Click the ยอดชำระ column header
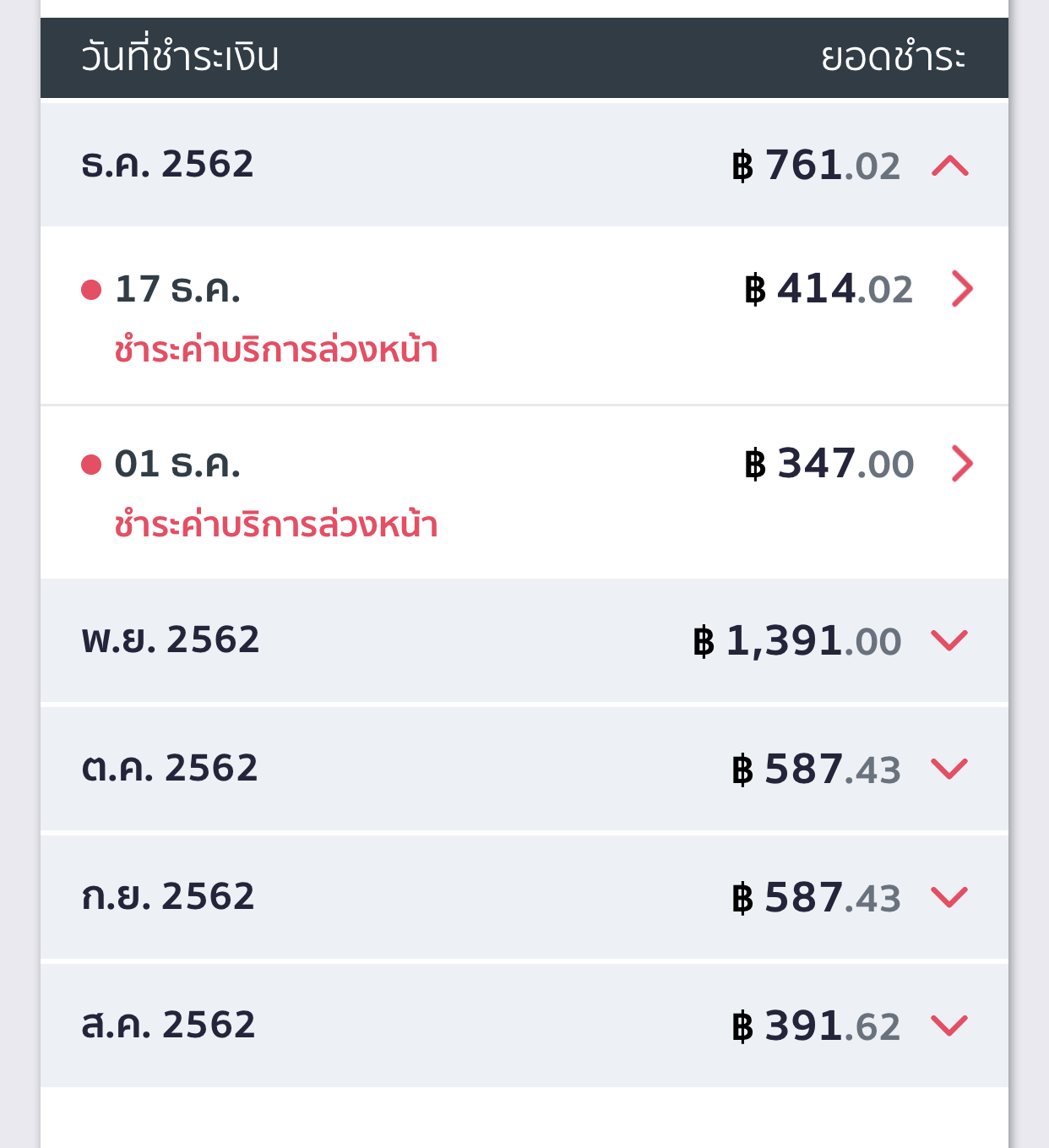 pyautogui.click(x=894, y=57)
